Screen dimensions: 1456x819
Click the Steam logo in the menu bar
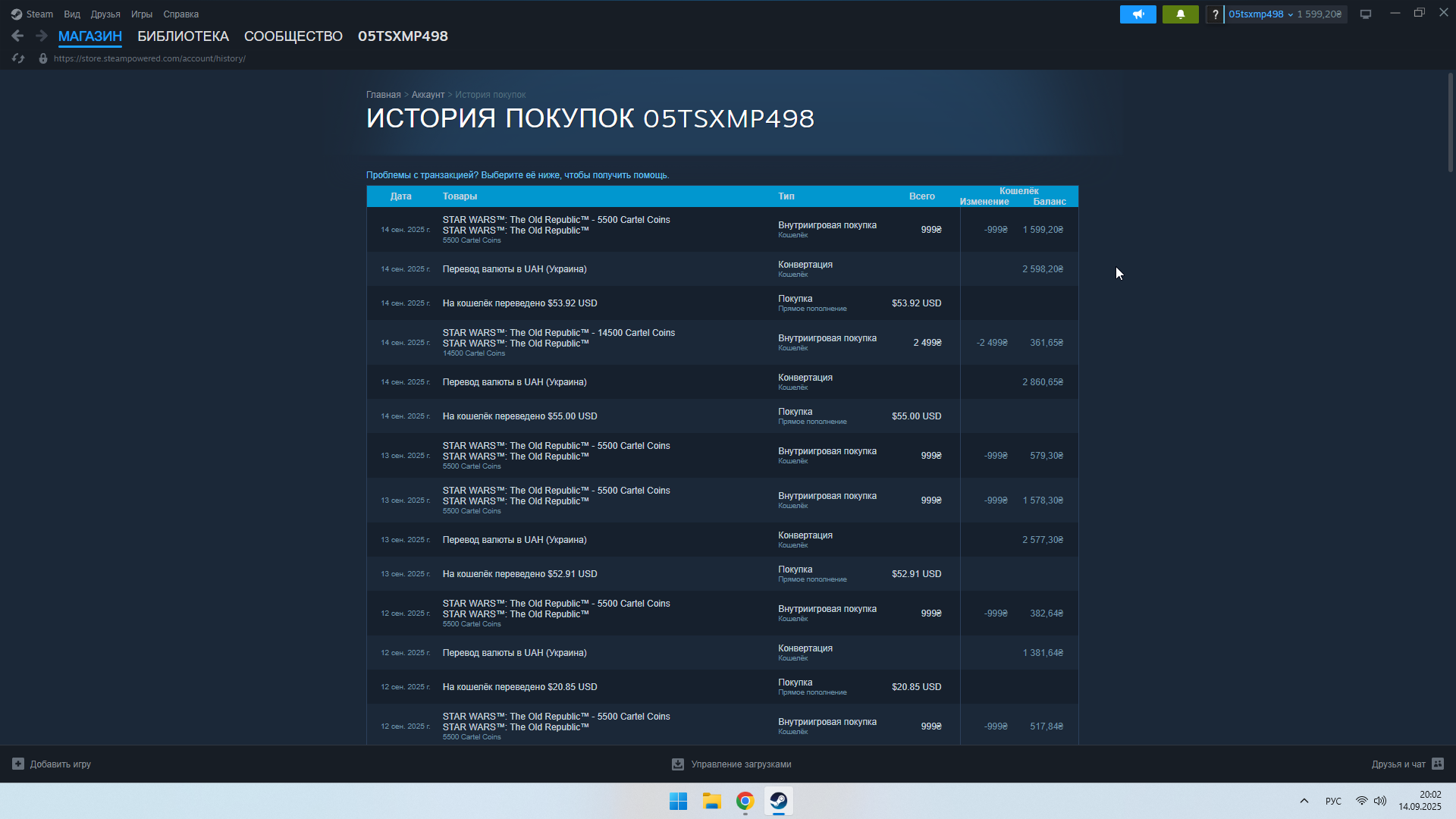point(17,14)
